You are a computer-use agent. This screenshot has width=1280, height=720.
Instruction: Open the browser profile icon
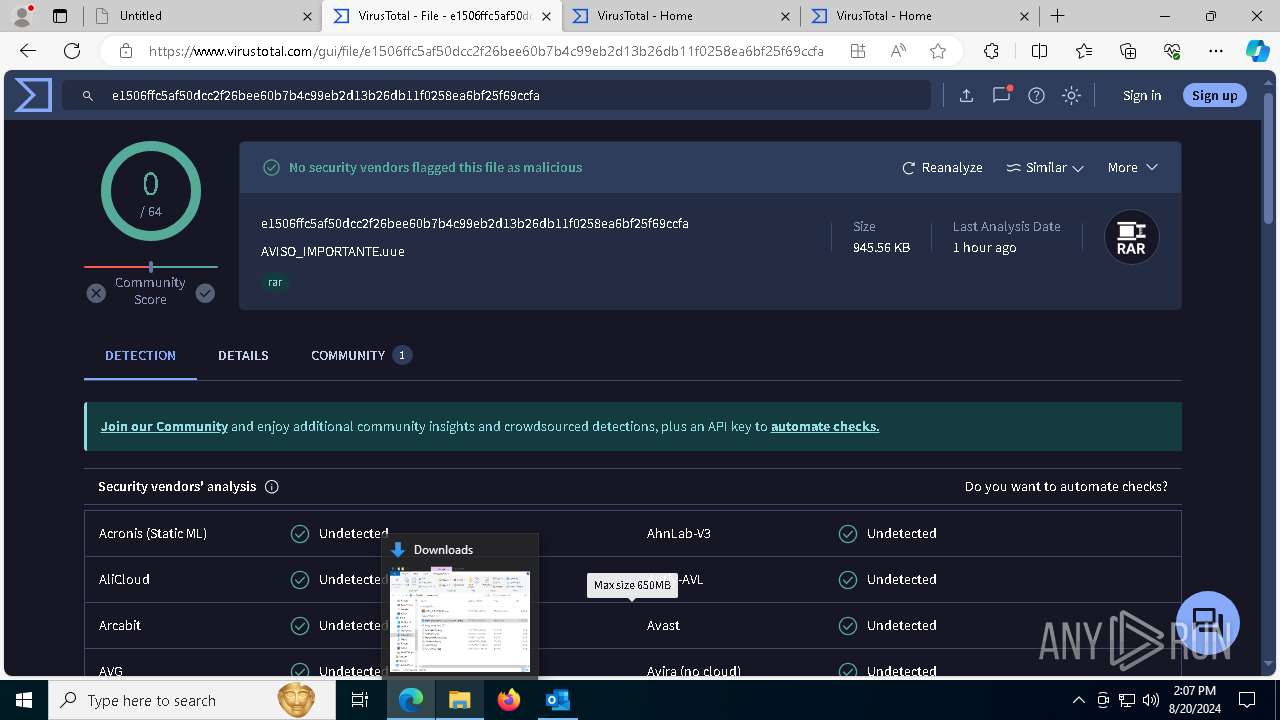tap(22, 16)
